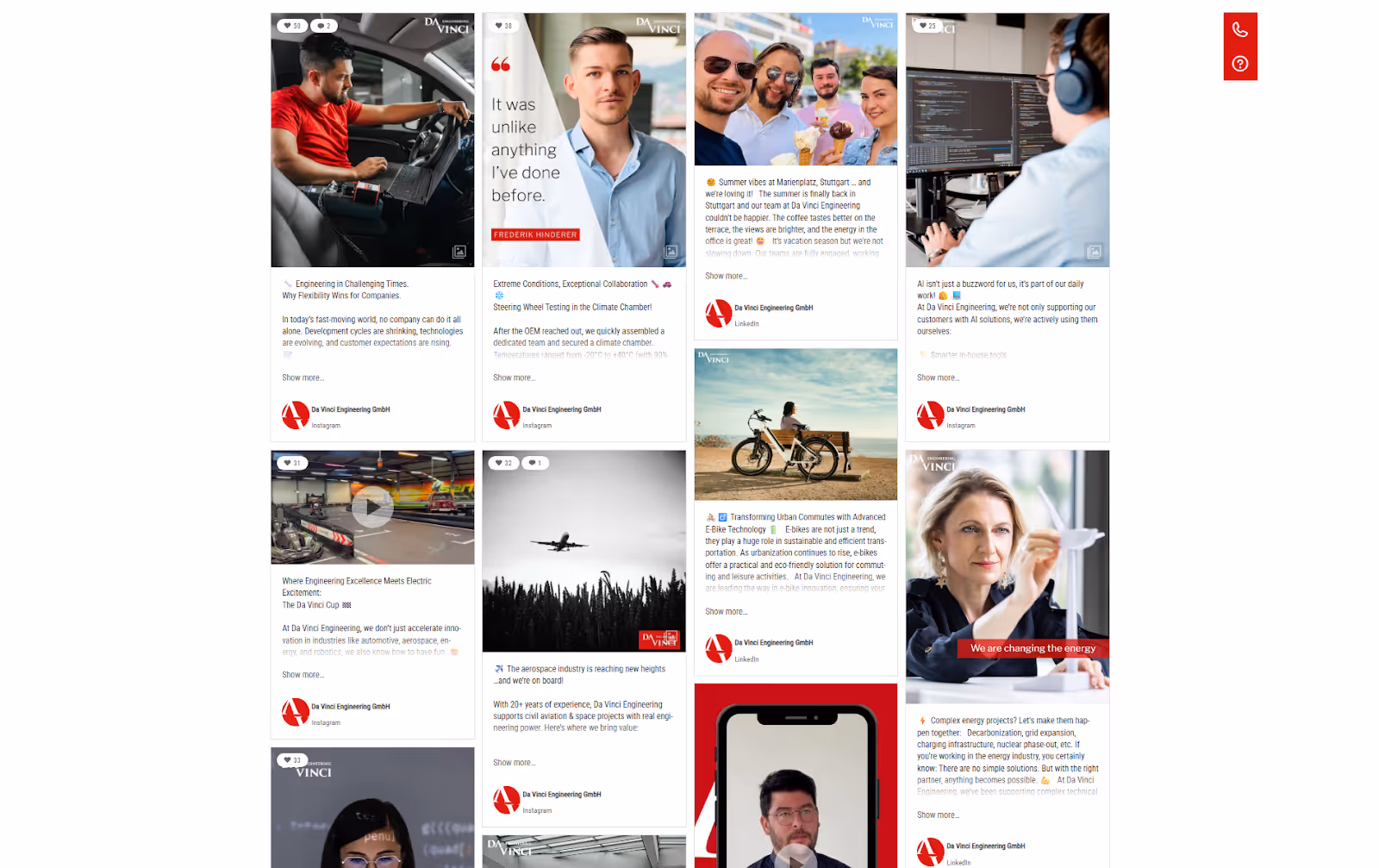Open the airplane over forest photo

pyautogui.click(x=584, y=551)
